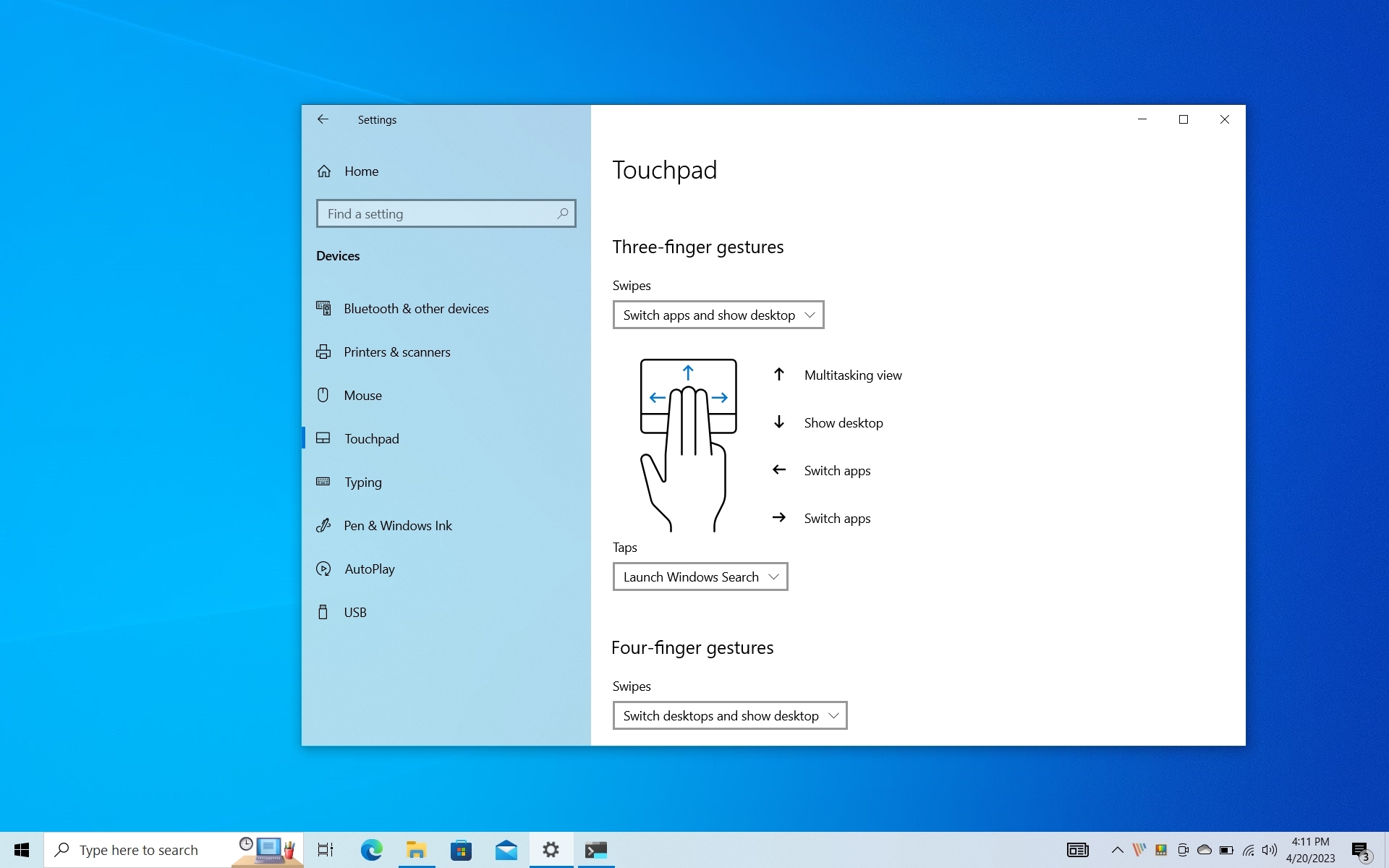Click the Touchpad settings icon in sidebar
Viewport: 1389px width, 868px height.
coord(322,438)
